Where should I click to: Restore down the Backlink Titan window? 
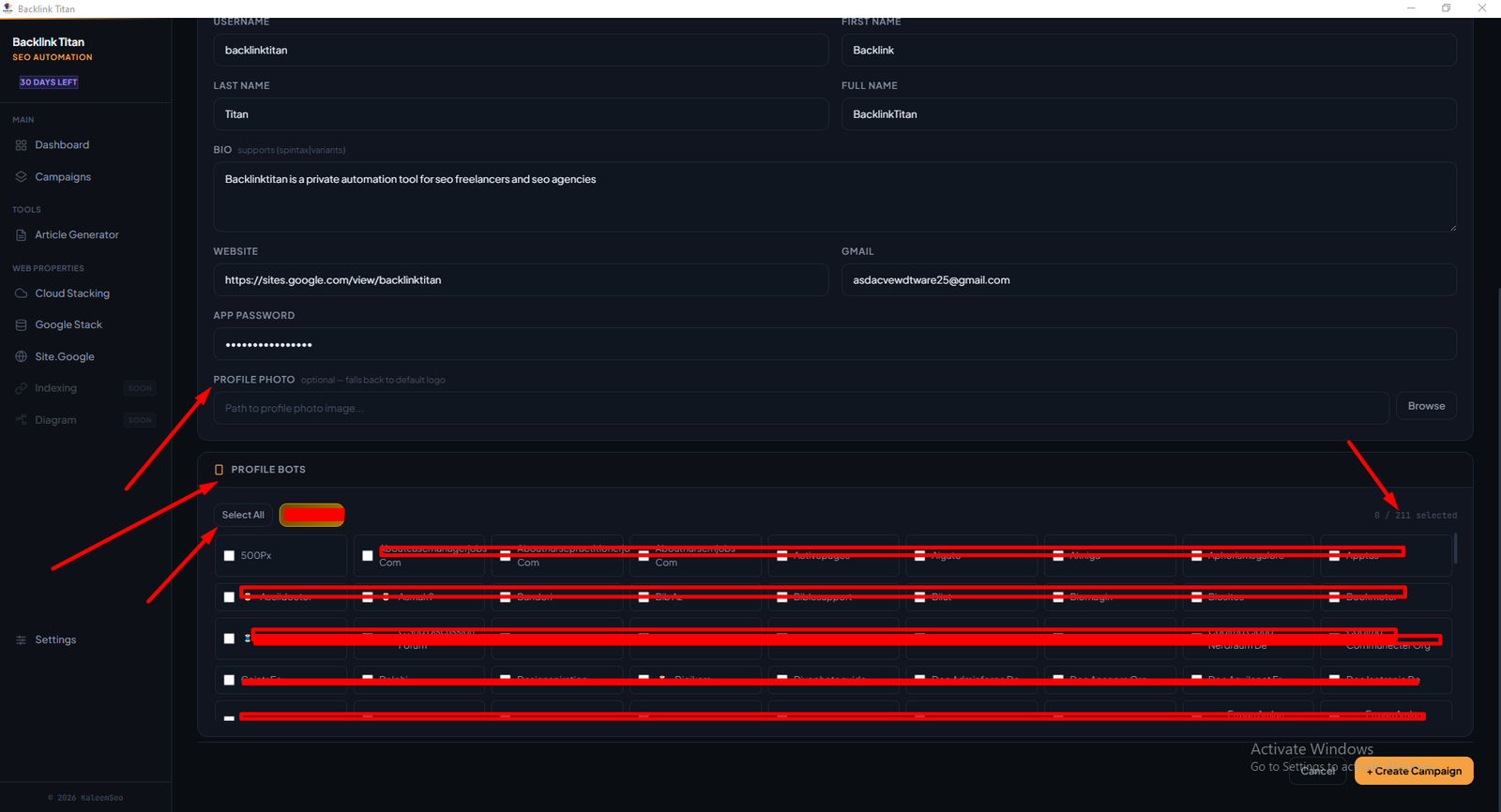click(1447, 8)
